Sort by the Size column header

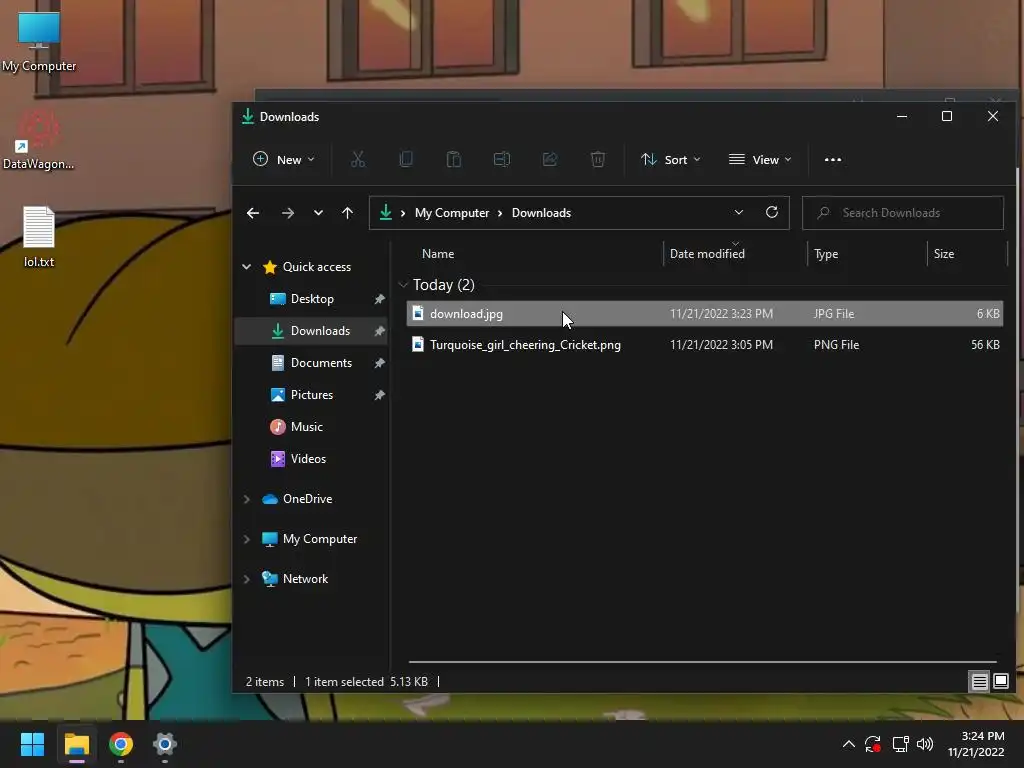tap(944, 254)
